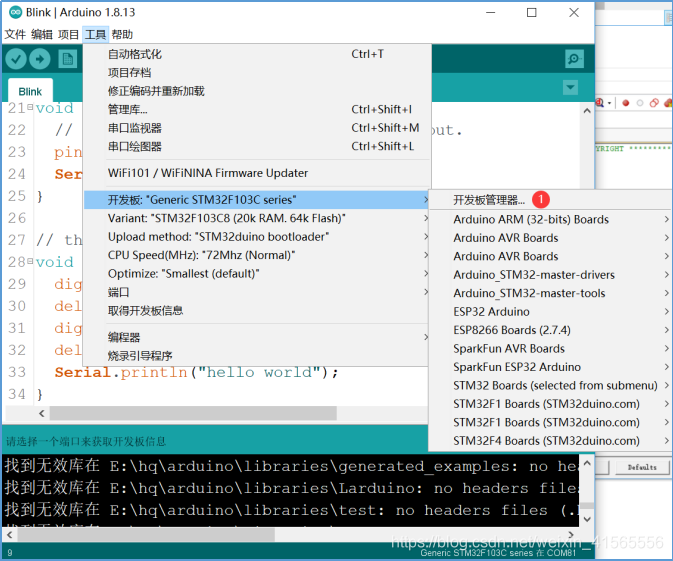
Task: Click console vertical scrollbar up arrow
Action: 587,463
